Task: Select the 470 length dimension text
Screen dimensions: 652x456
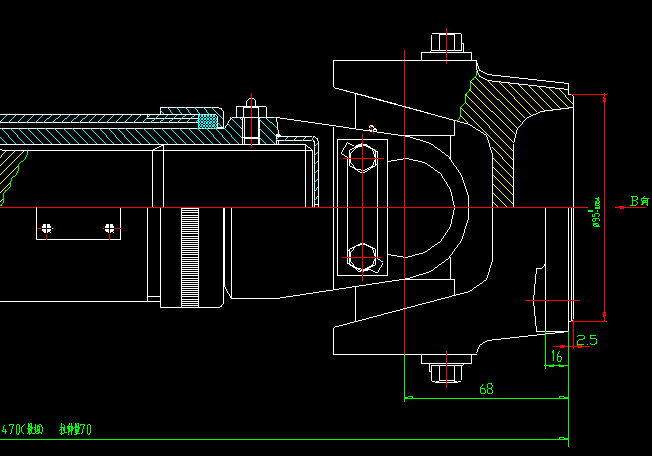Action: 22,430
